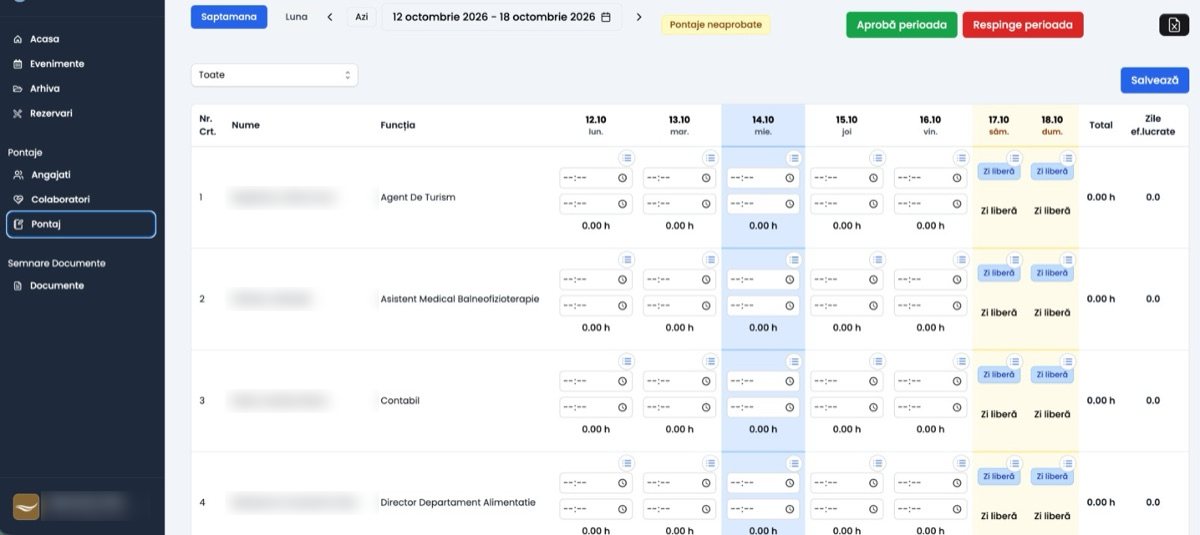Open list icon for Agent De Turism Sunday
The height and width of the screenshot is (535, 1200).
(1068, 158)
